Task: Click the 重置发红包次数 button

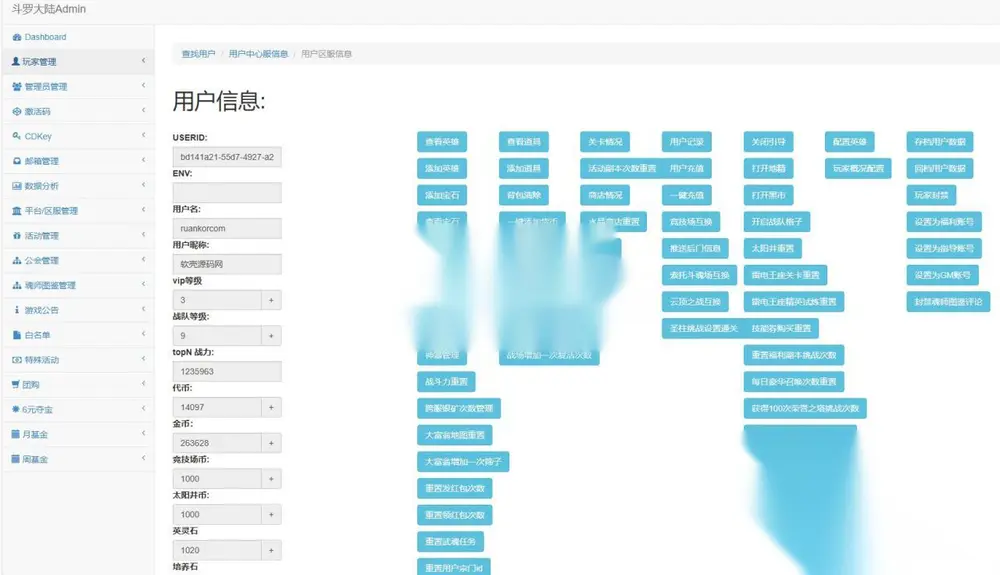Action: click(x=455, y=488)
